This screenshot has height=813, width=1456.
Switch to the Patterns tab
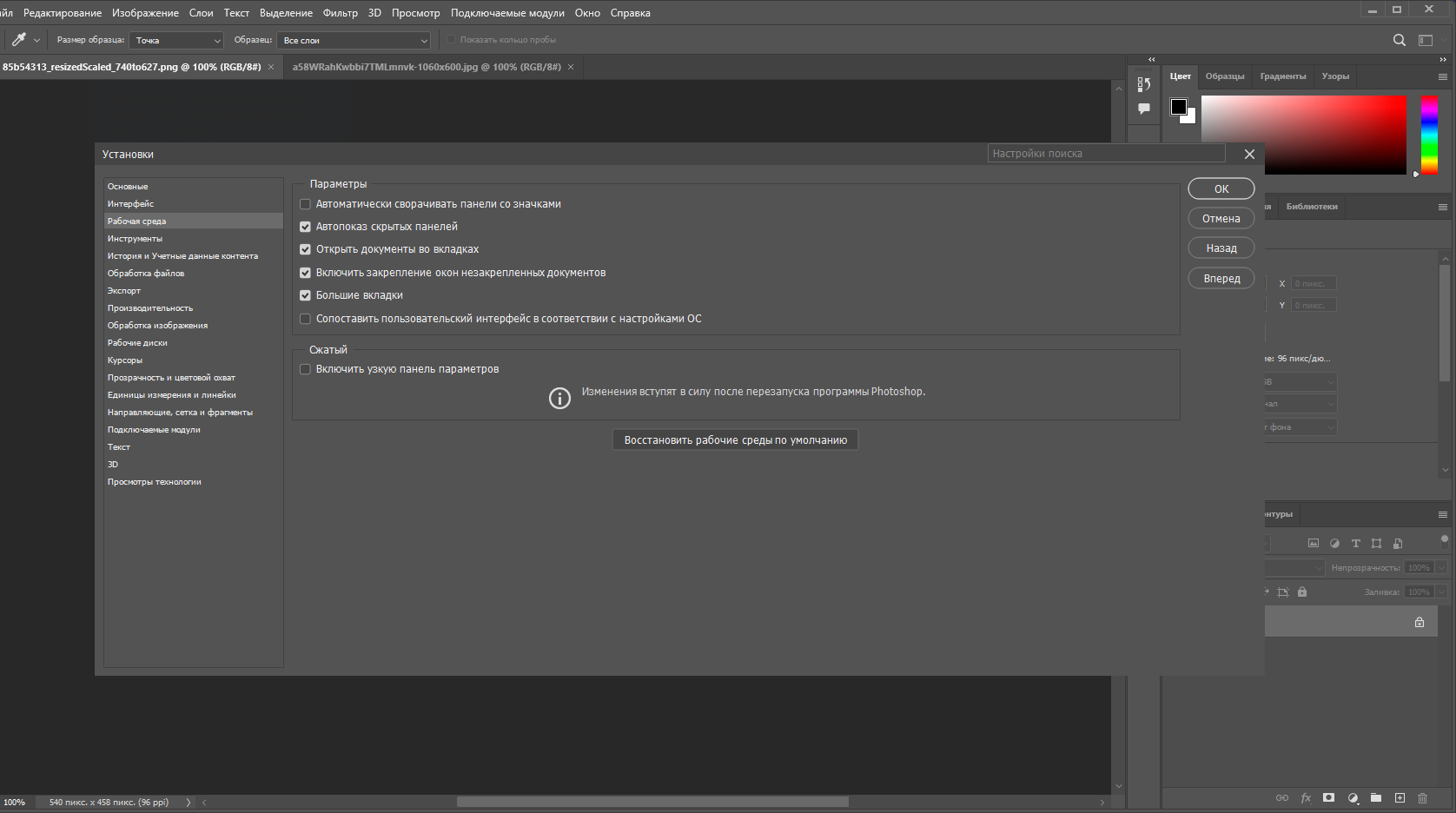[x=1335, y=76]
